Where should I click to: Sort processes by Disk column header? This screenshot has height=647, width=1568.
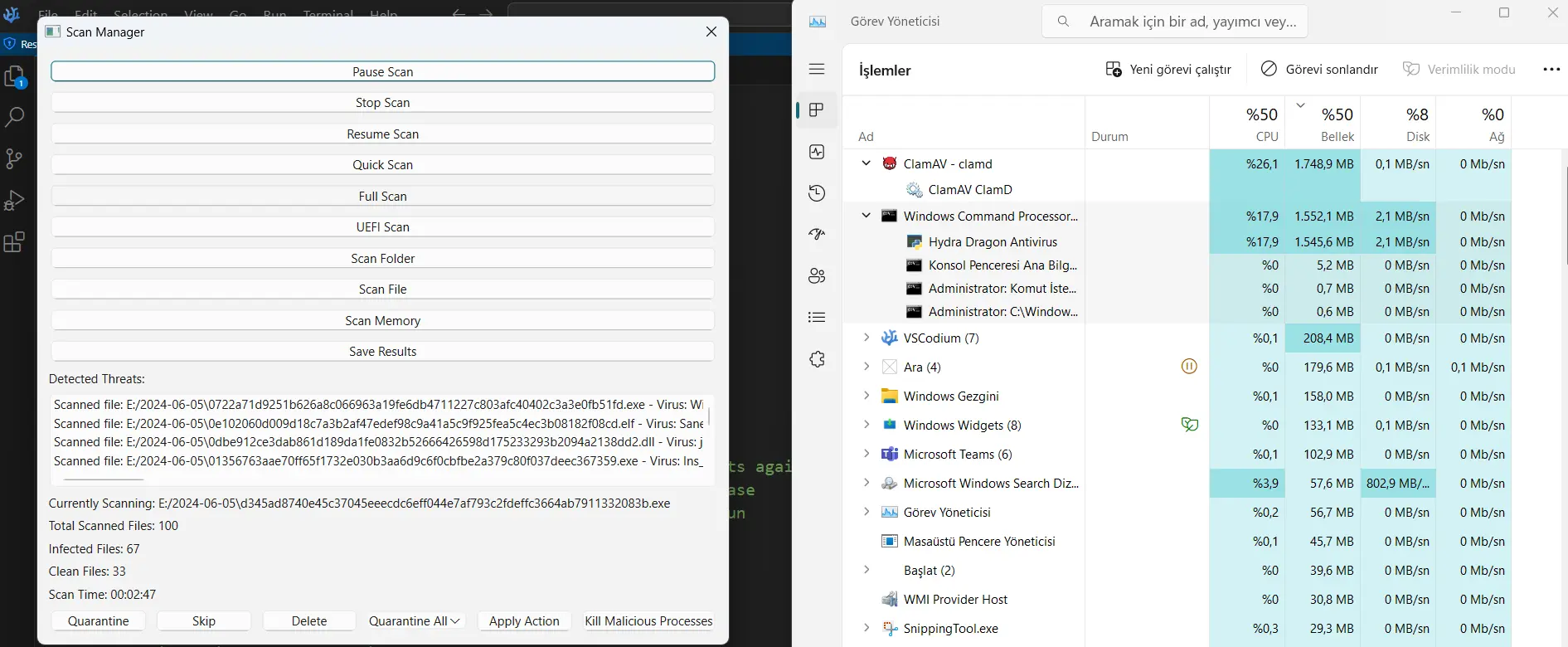(x=1399, y=123)
